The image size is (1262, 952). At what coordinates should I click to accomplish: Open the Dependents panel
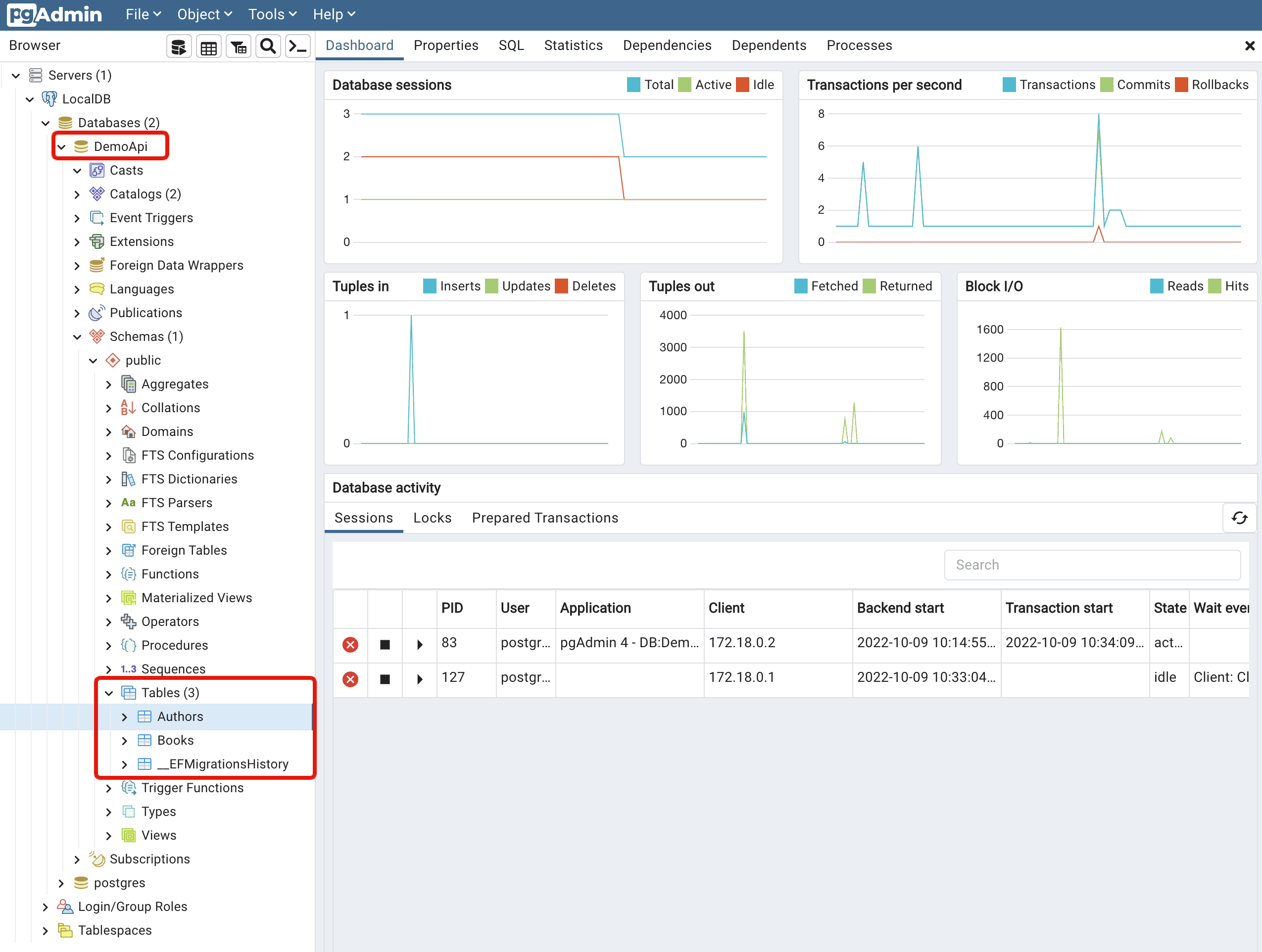click(x=769, y=45)
